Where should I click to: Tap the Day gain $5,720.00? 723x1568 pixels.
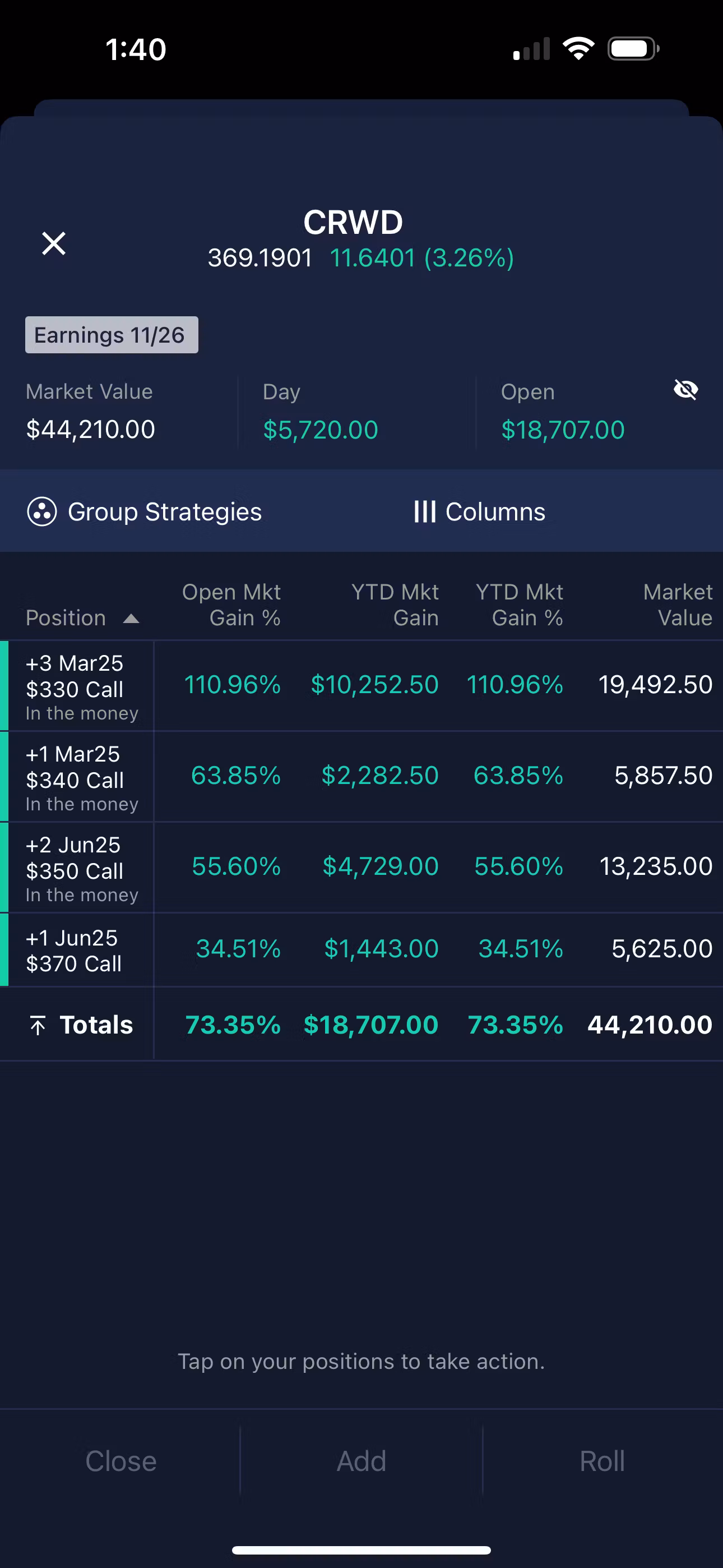pyautogui.click(x=321, y=430)
